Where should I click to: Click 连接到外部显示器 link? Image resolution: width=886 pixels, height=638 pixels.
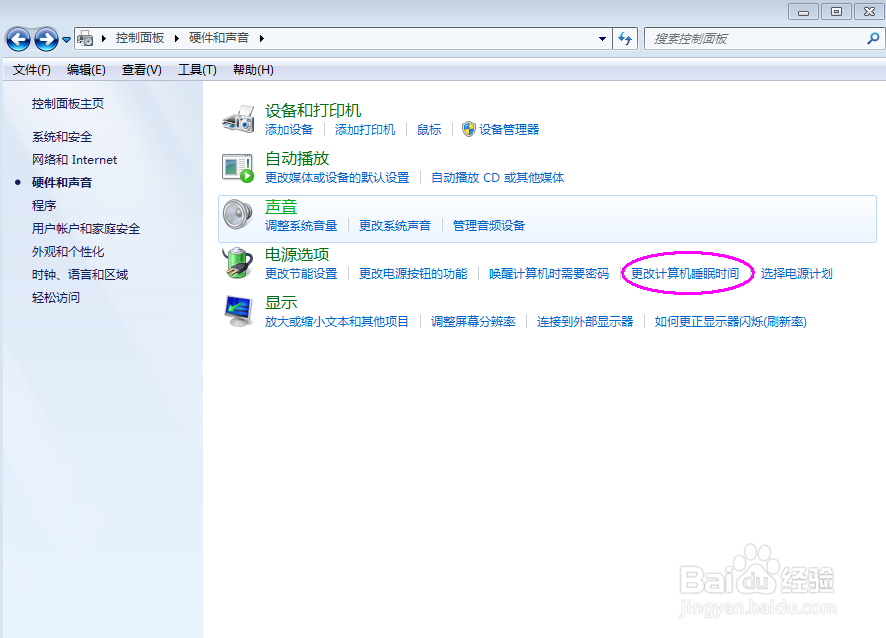coord(585,322)
